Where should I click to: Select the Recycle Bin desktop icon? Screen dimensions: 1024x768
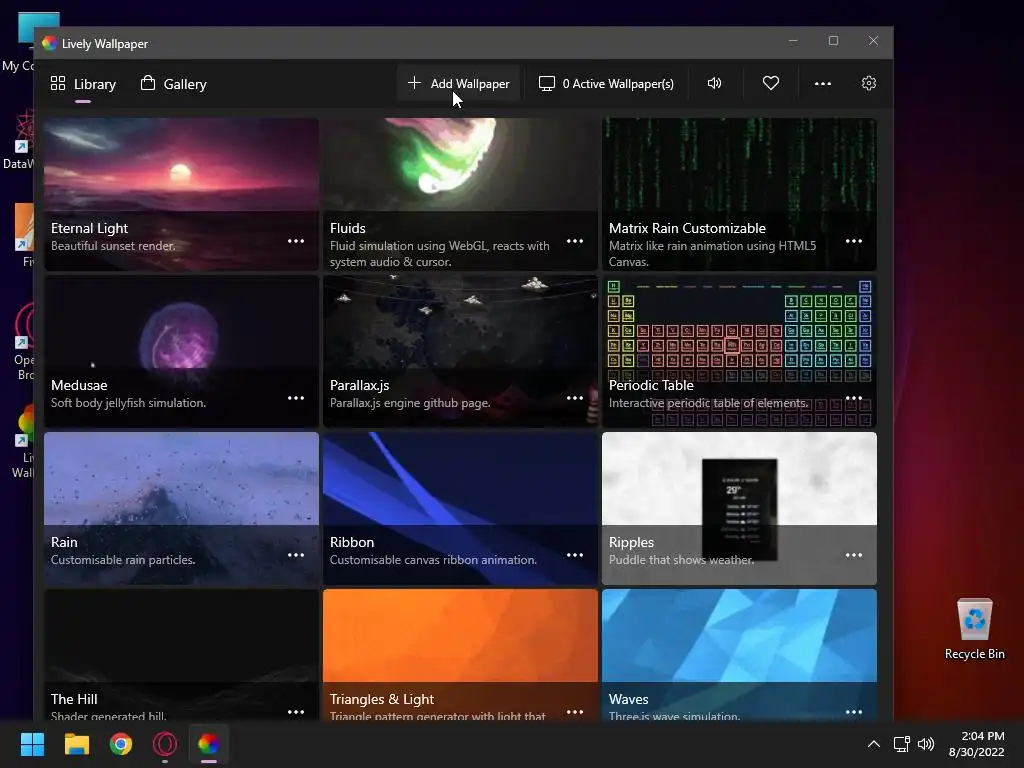(974, 630)
